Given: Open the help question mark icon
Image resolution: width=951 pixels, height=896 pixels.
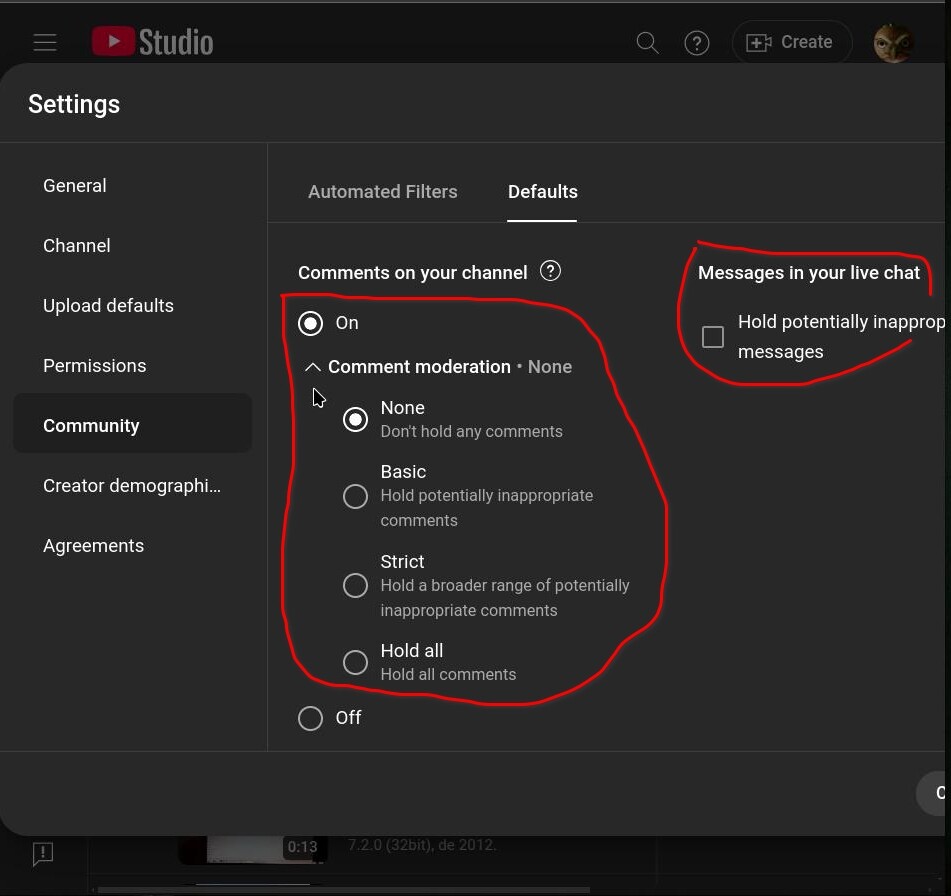Looking at the screenshot, I should click(697, 43).
